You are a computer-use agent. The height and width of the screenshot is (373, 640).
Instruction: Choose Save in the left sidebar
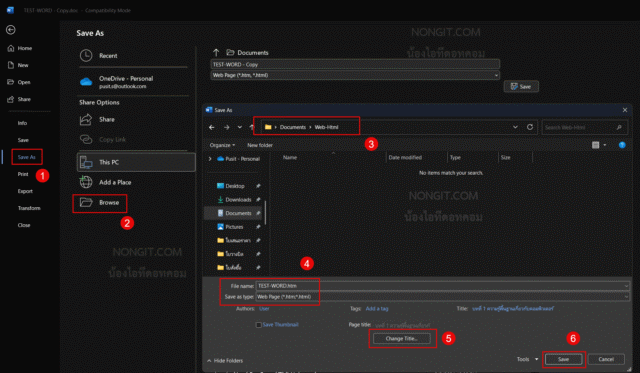[23, 140]
